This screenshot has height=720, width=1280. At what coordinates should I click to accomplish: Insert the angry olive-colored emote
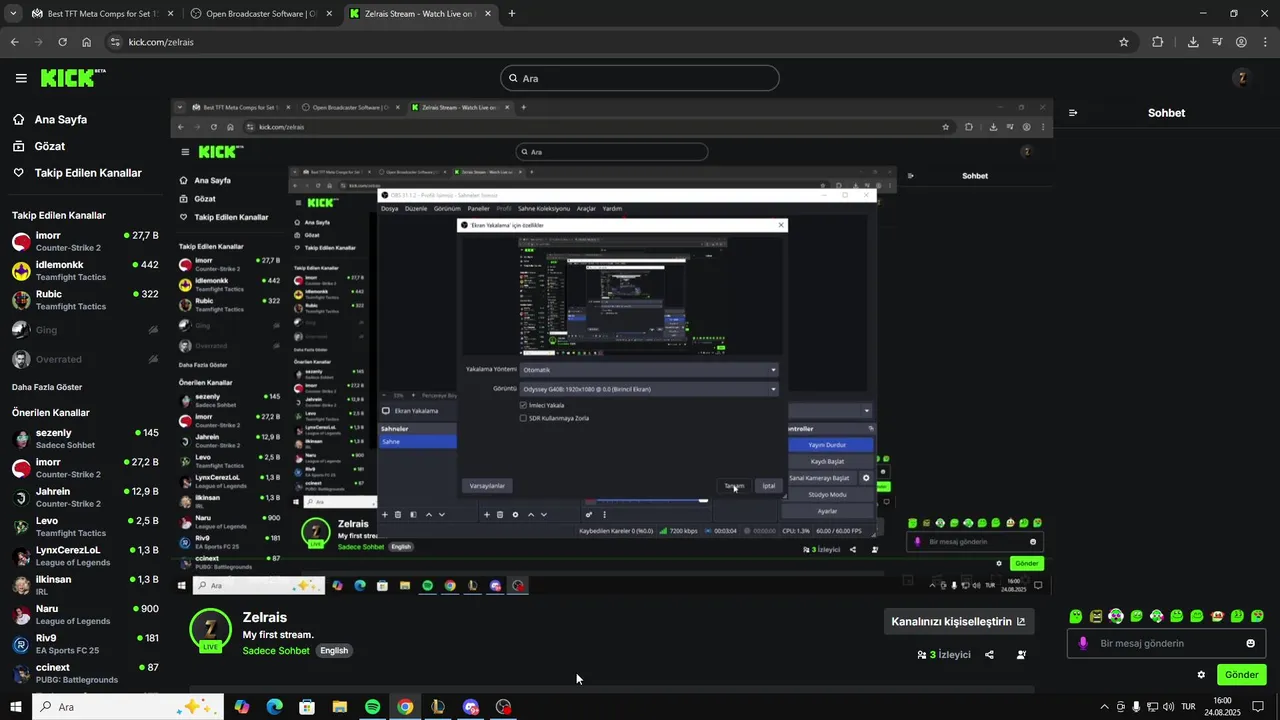click(x=1096, y=616)
